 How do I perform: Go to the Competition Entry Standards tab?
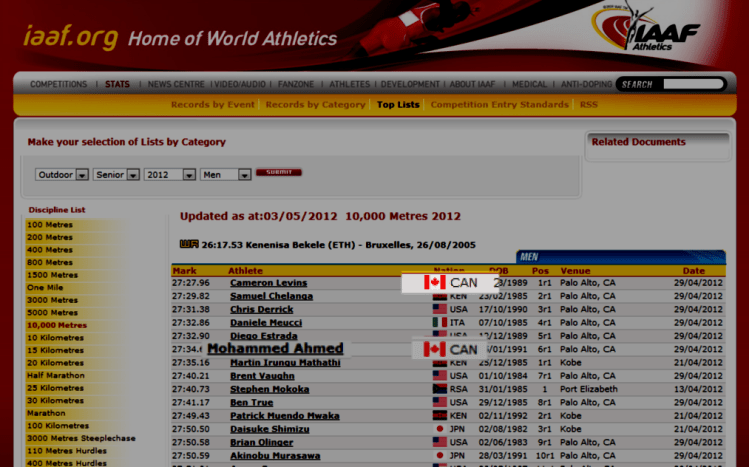pos(499,105)
